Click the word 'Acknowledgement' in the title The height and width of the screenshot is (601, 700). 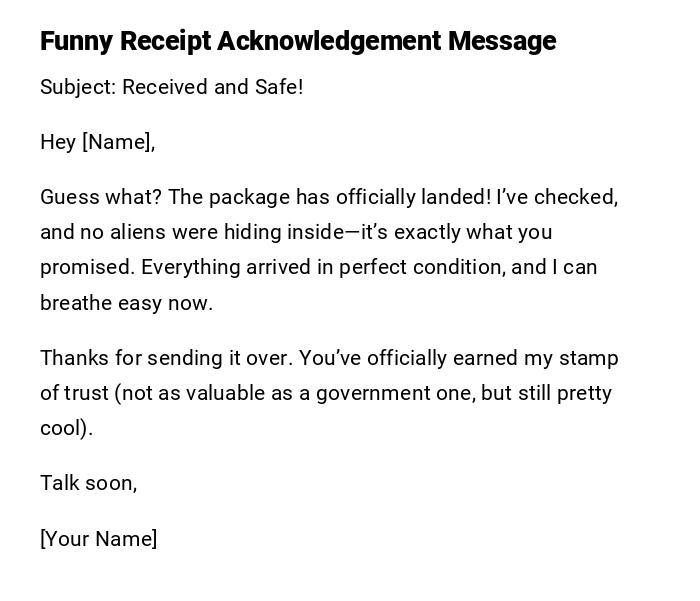click(x=329, y=41)
